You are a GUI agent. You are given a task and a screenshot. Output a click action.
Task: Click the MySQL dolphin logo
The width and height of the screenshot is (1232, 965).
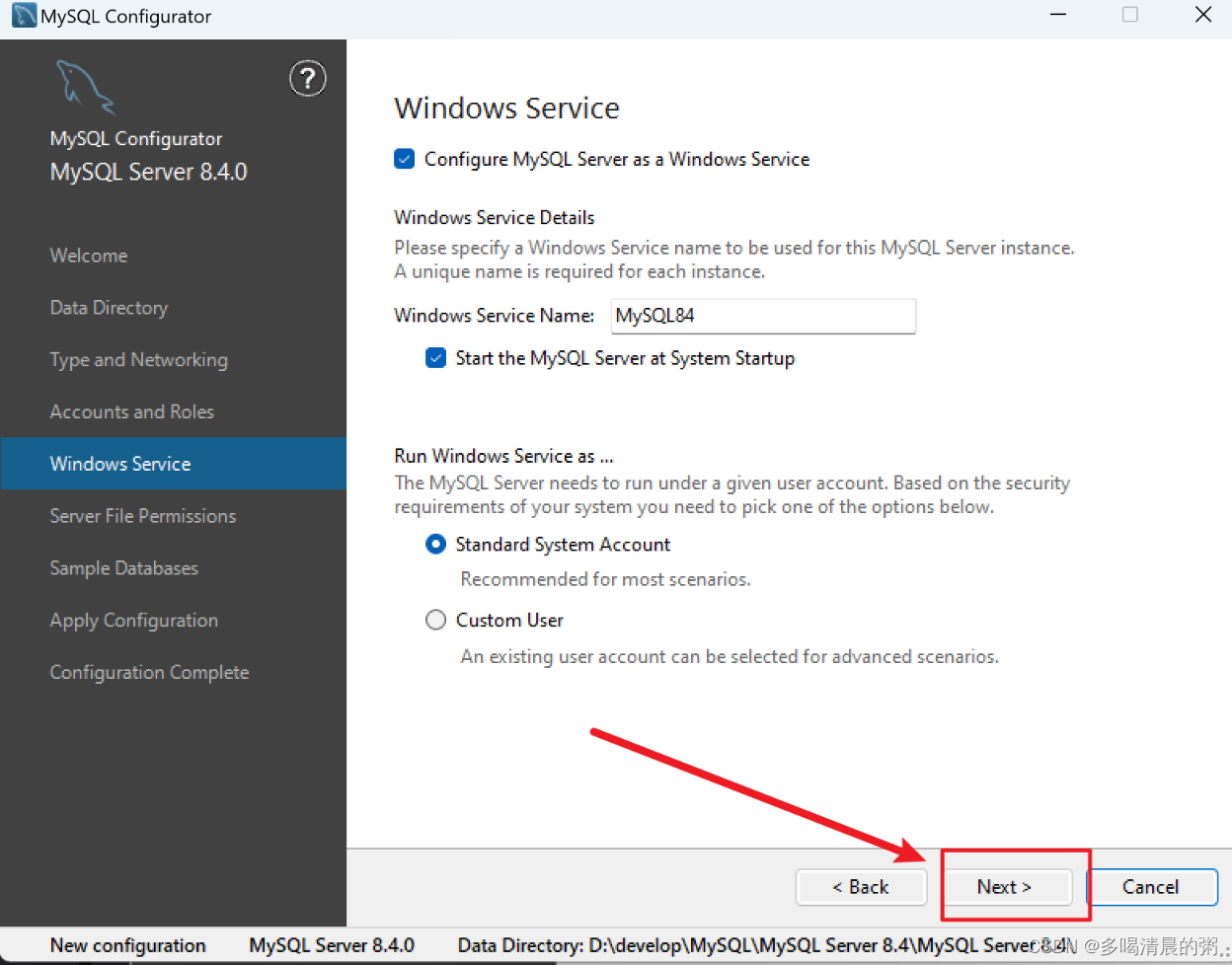tap(85, 87)
